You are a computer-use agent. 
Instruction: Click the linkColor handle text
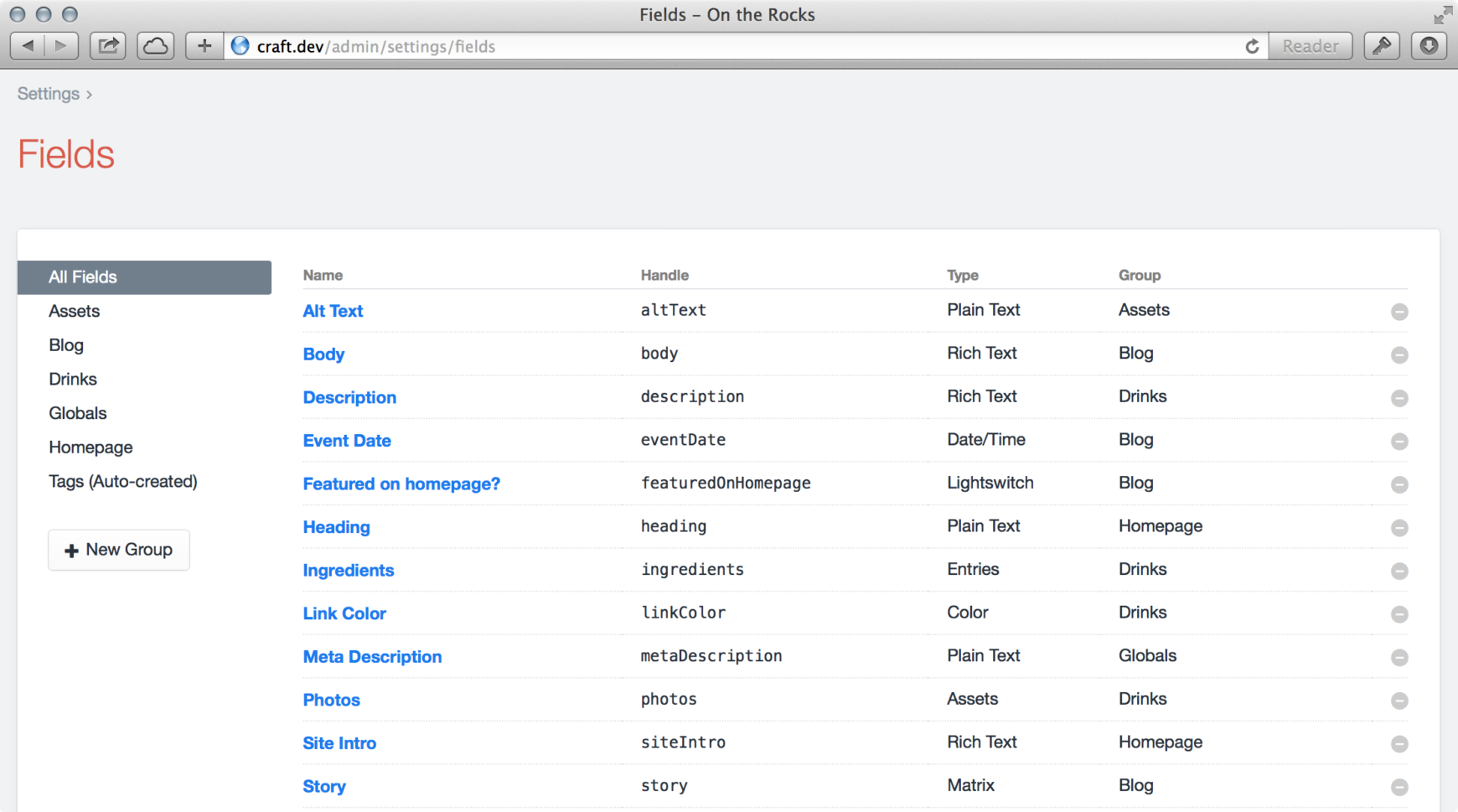pos(683,613)
